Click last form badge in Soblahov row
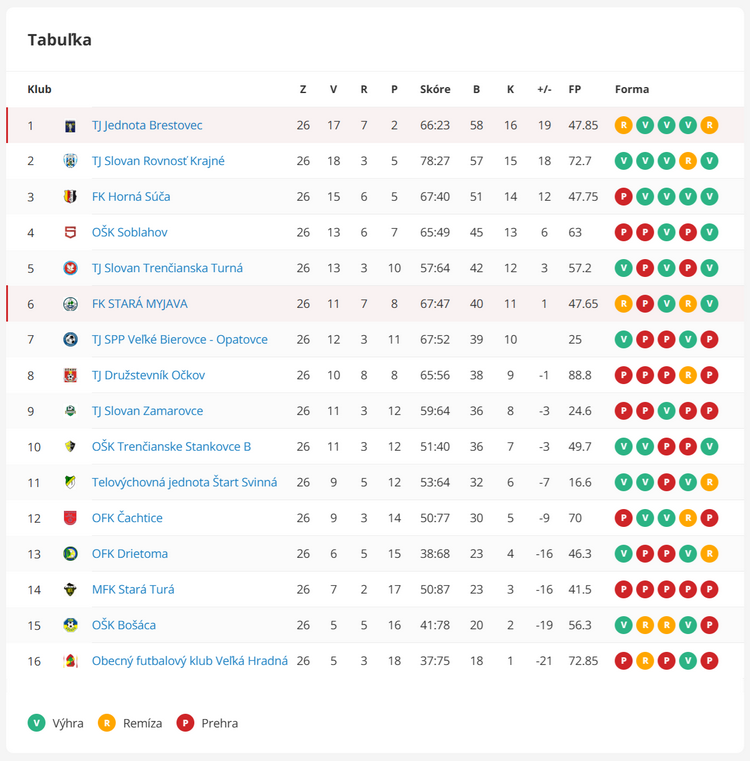The height and width of the screenshot is (761, 750). [709, 232]
